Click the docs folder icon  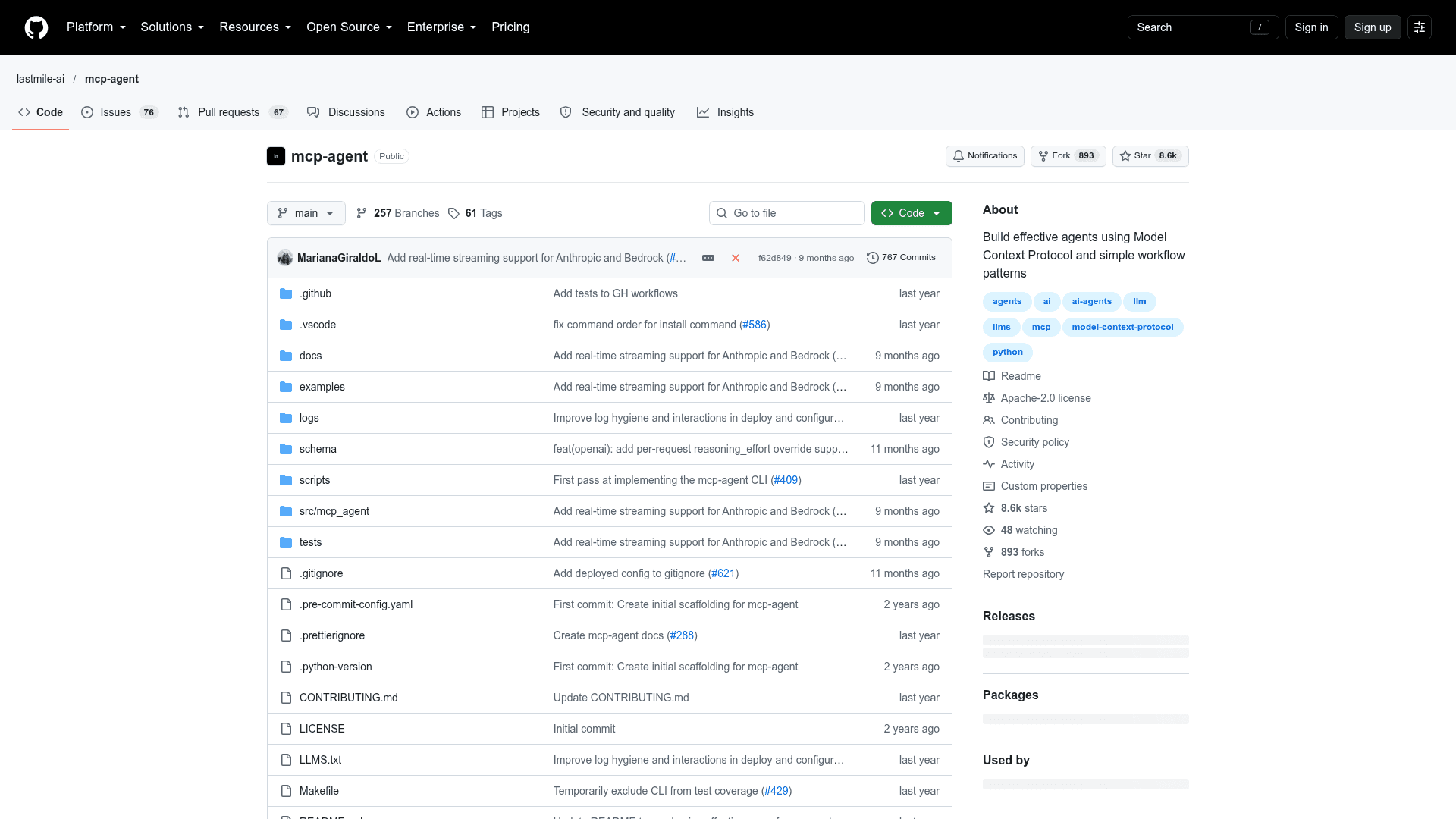click(x=286, y=356)
